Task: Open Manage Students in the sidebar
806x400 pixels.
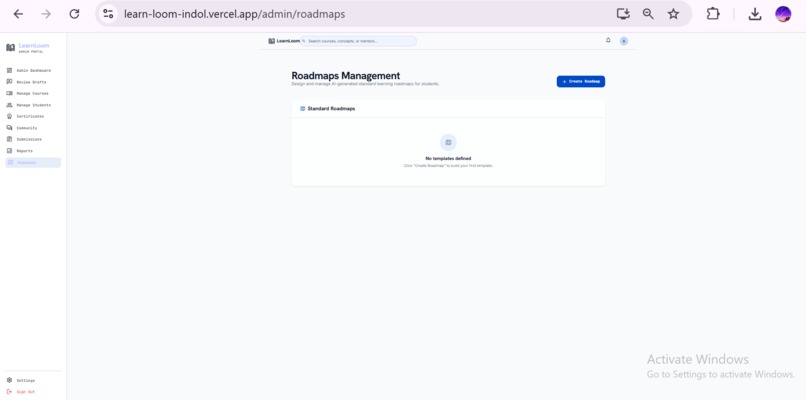Action: click(33, 105)
